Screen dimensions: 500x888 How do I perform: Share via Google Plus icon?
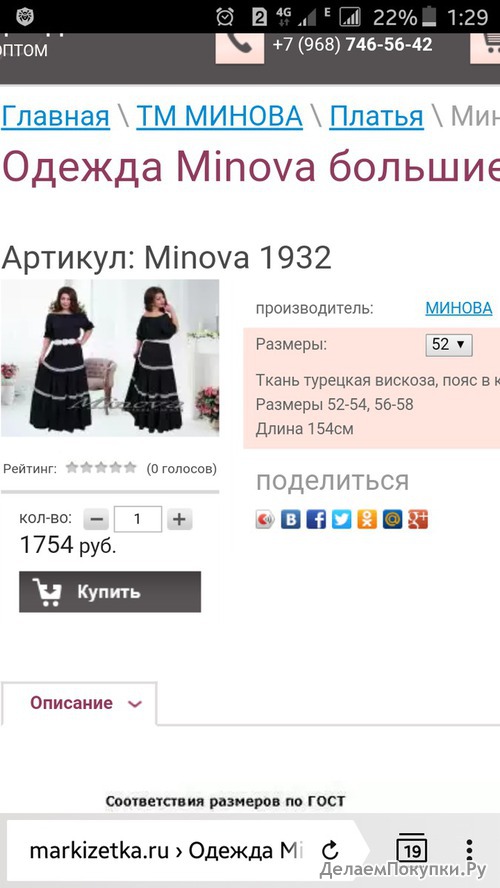[418, 519]
